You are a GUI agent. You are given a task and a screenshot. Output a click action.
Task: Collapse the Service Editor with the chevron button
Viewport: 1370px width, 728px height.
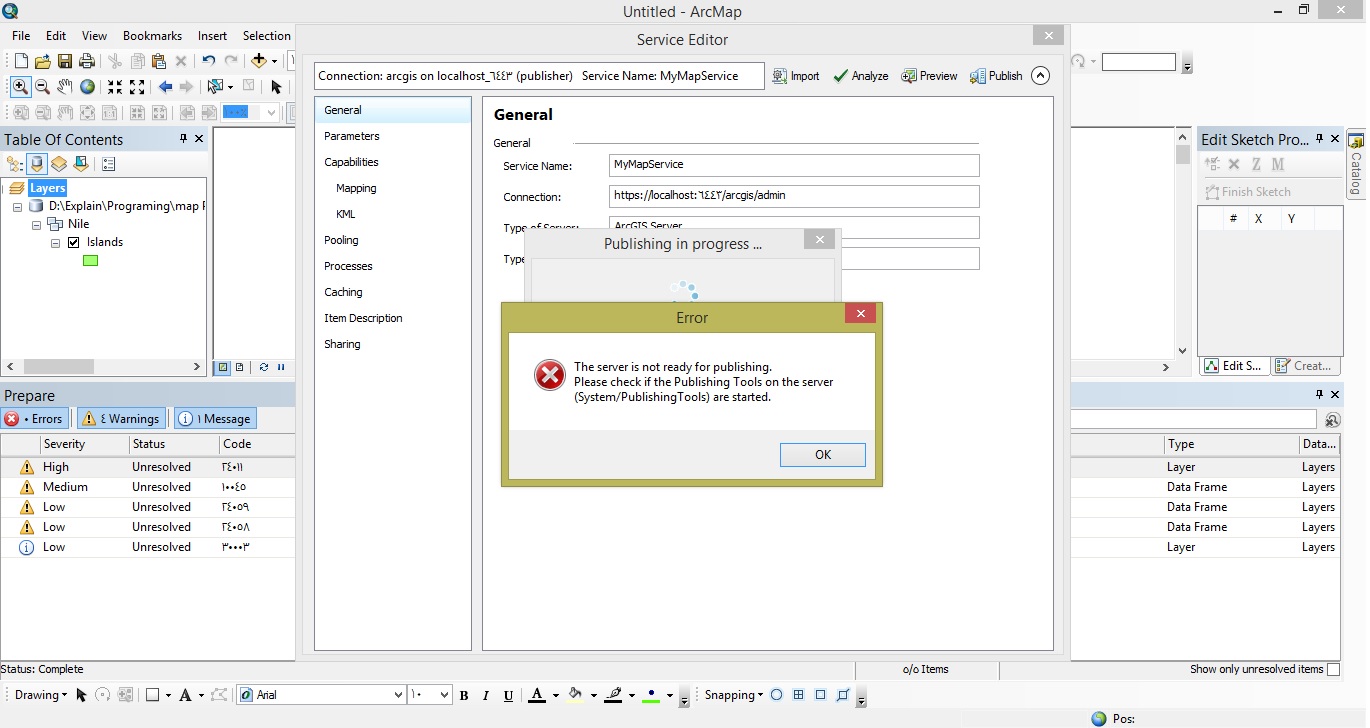(1040, 76)
